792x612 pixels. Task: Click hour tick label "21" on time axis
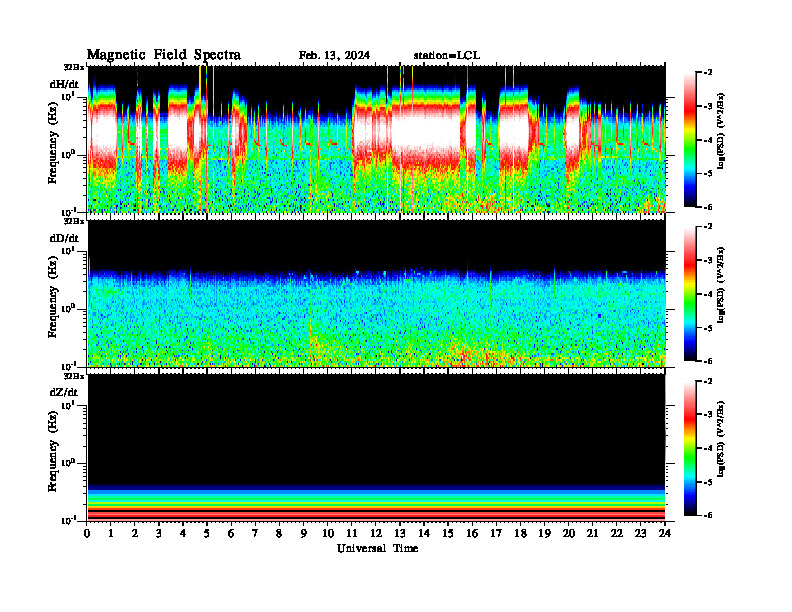(x=592, y=534)
